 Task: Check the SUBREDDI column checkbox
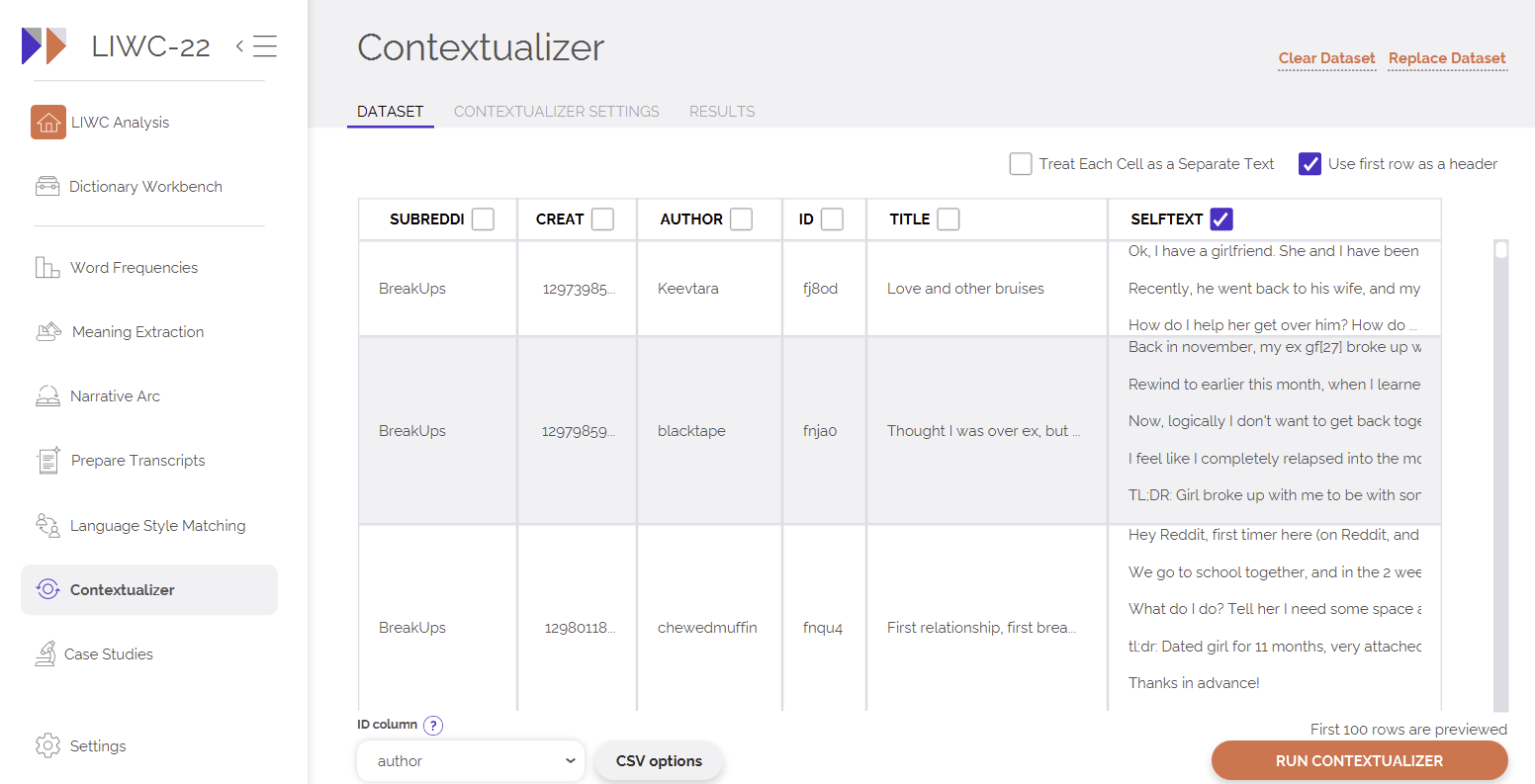click(483, 219)
